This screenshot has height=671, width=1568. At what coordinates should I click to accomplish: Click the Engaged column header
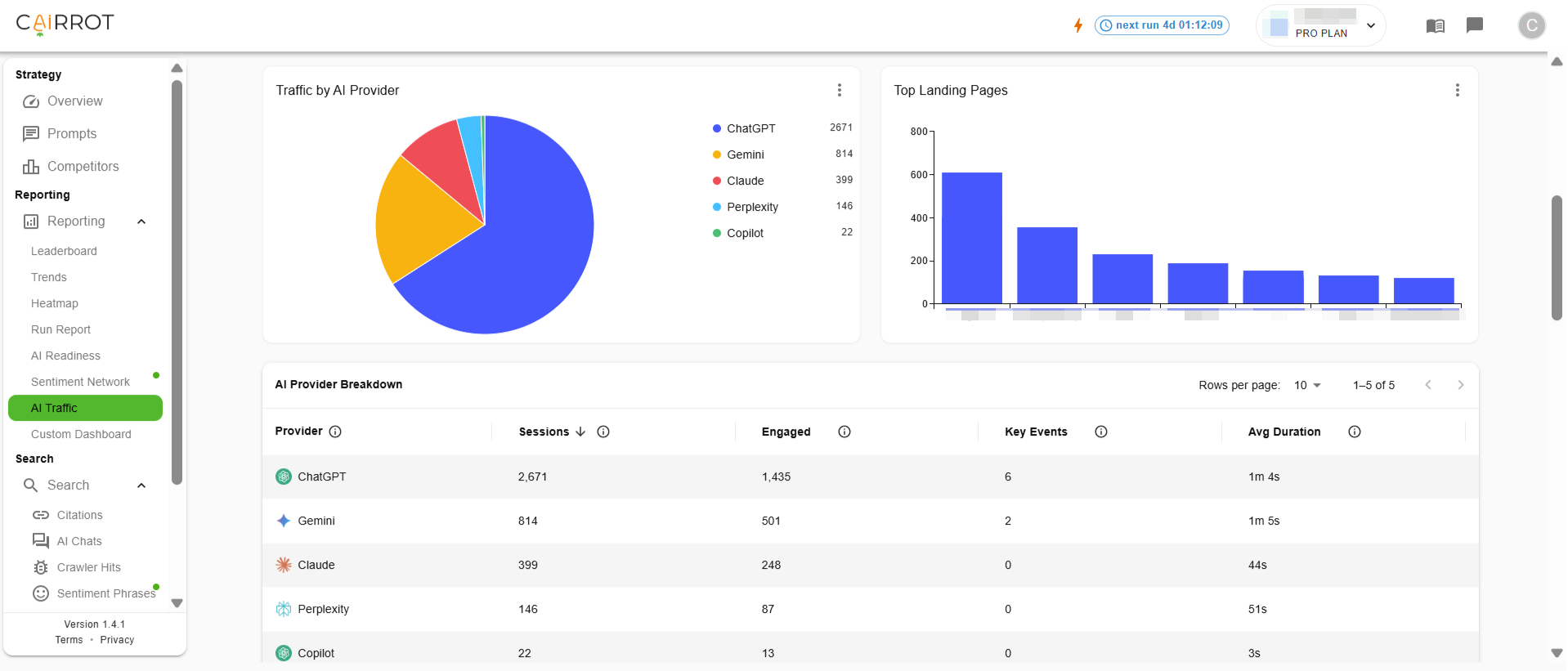click(x=786, y=432)
